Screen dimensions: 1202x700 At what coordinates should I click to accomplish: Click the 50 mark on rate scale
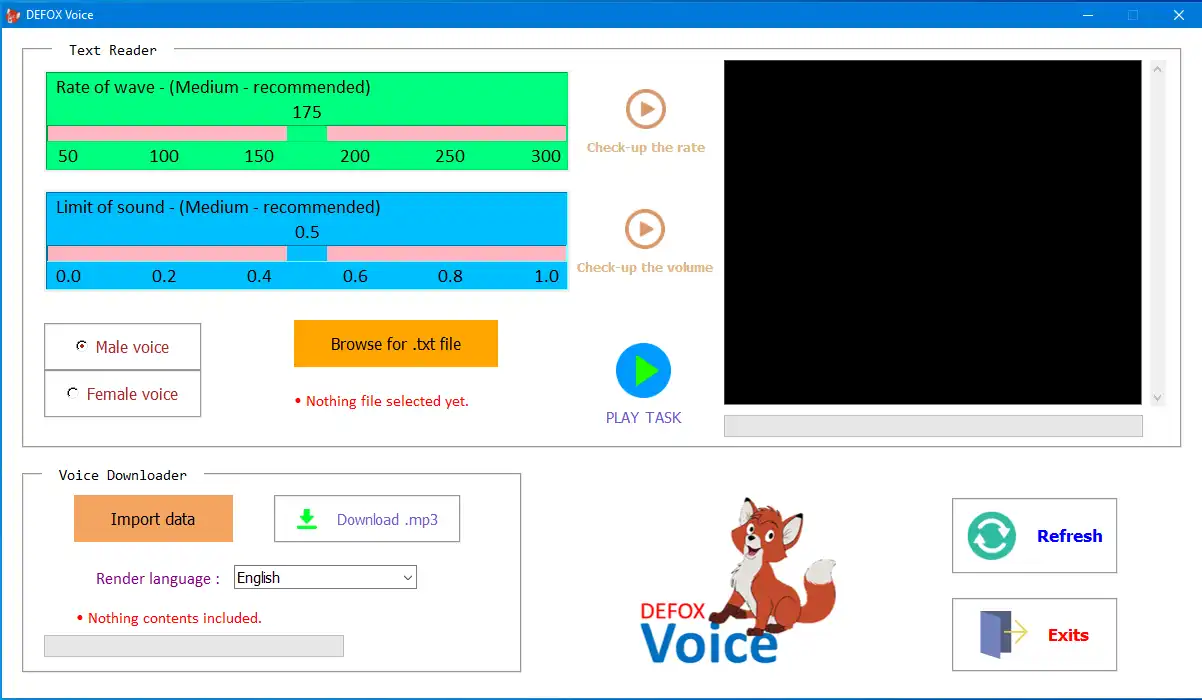coord(68,156)
